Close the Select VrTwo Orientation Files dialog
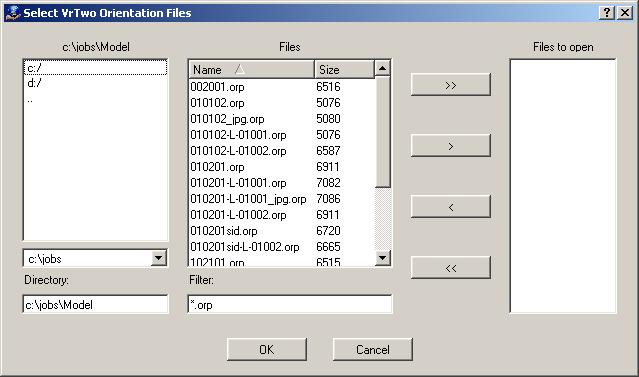The height and width of the screenshot is (377, 639). tap(625, 13)
